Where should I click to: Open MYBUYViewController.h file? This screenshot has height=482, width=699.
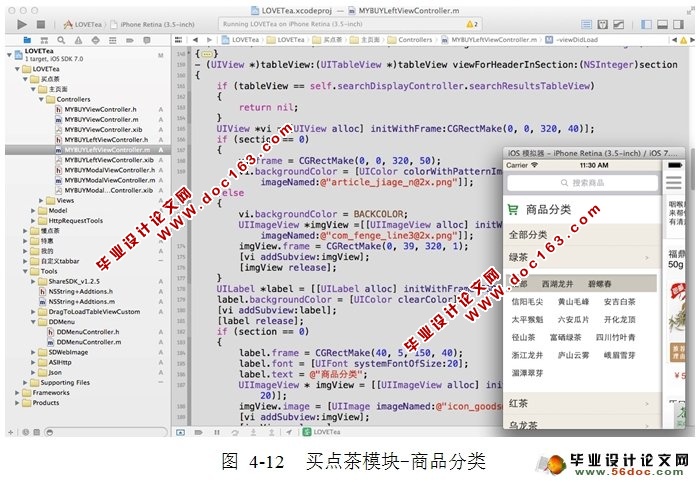[96, 109]
